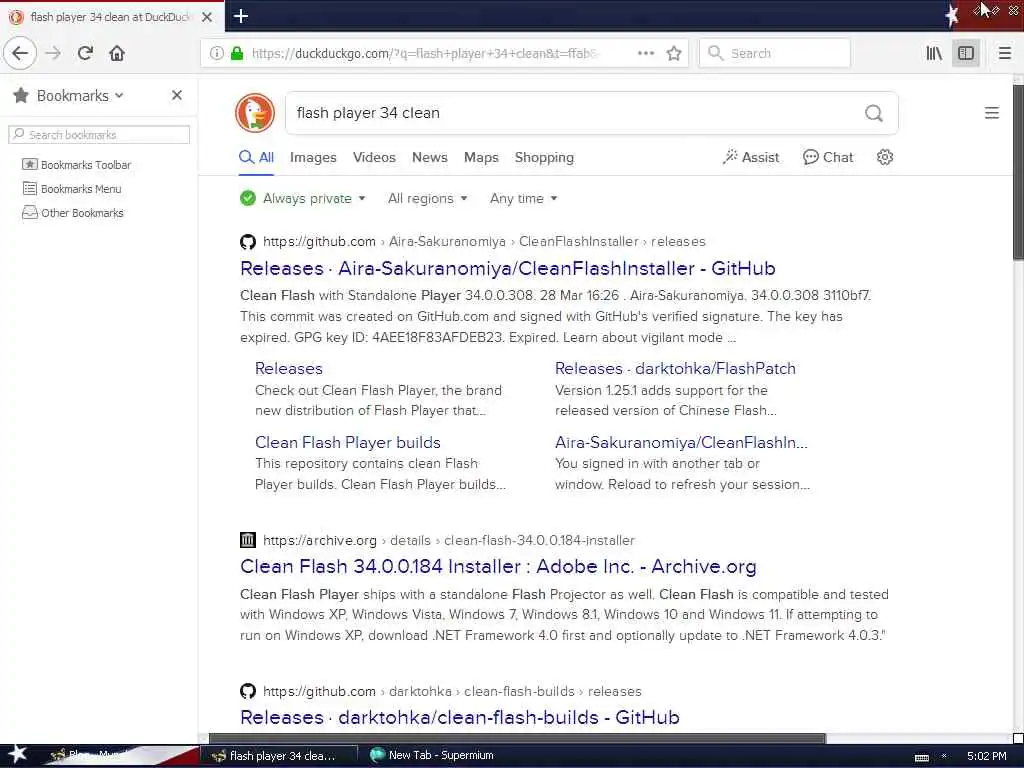Switch to Videos results tab
Viewport: 1024px width, 768px height.
pos(374,157)
